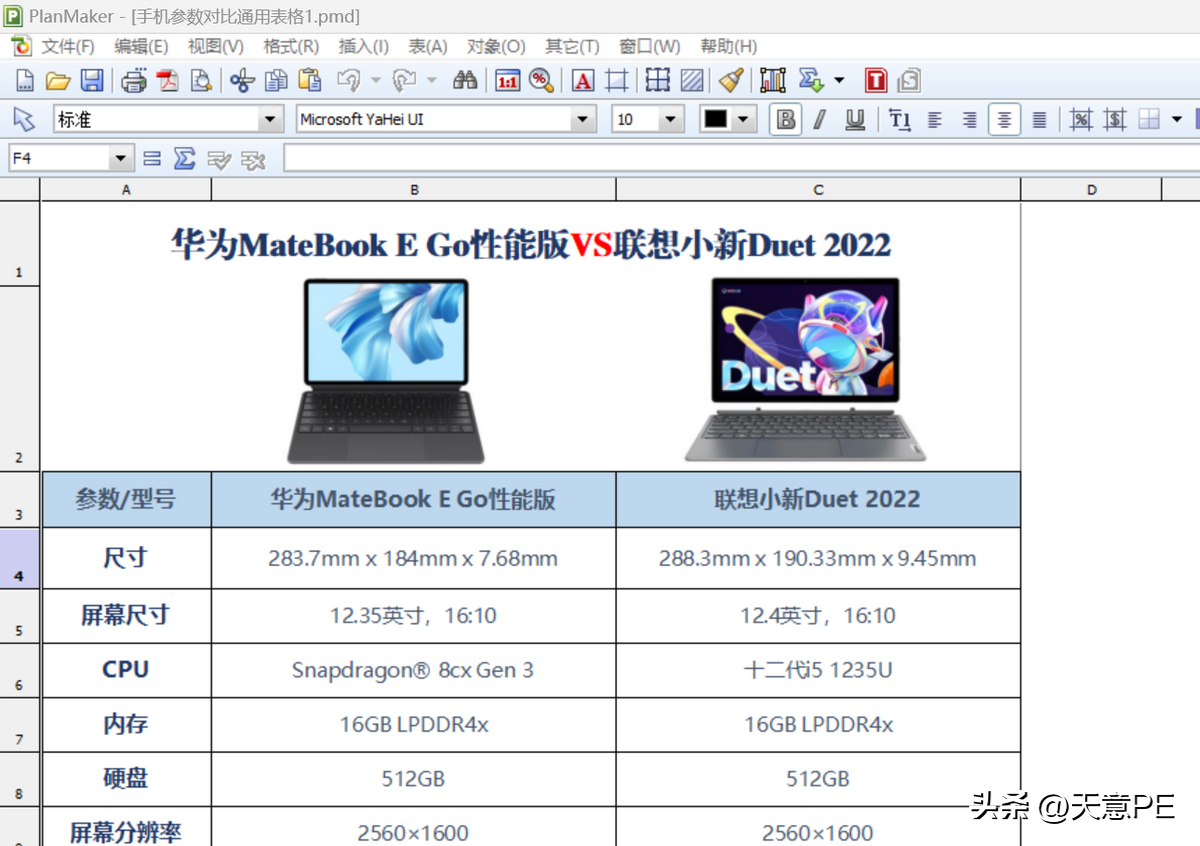This screenshot has width=1200, height=846.
Task: Open a file via the folder icon
Action: coord(58,81)
